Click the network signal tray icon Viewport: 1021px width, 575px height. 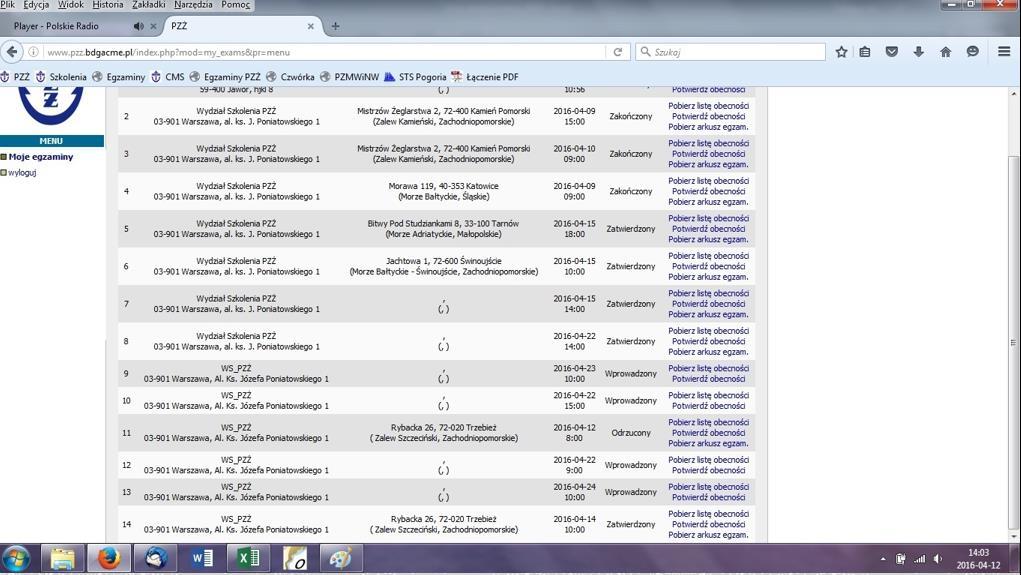[x=919, y=559]
